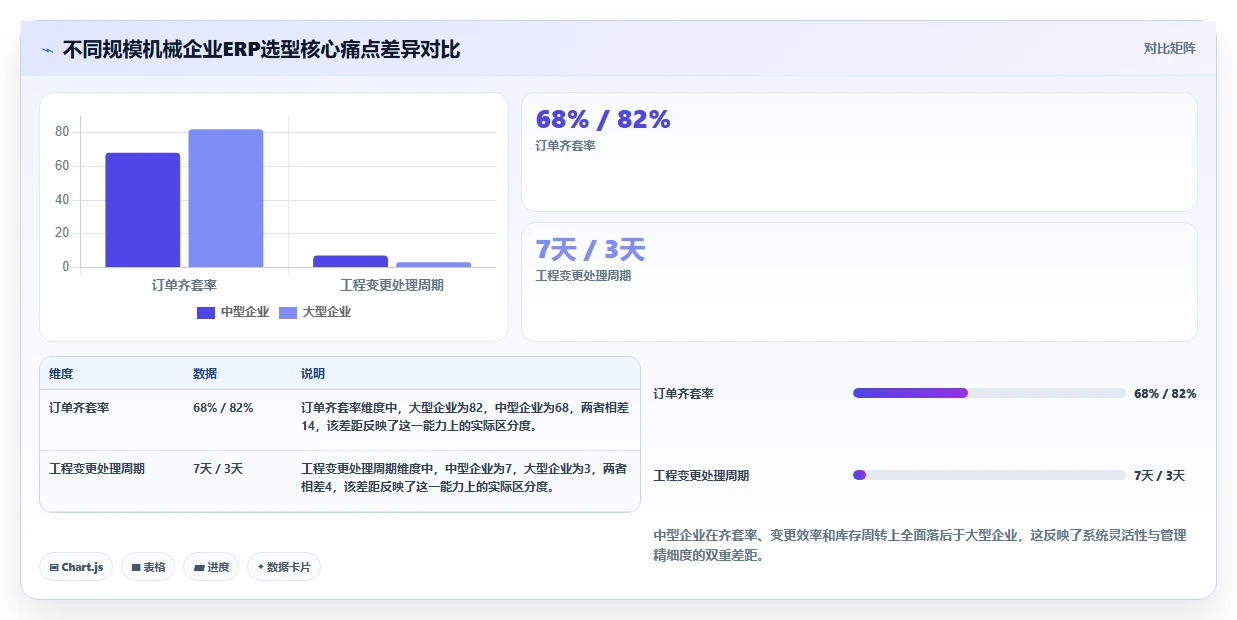Click the 7天 / 3天 value beside progress bar
Screen dimensions: 1237x620
[x=1159, y=476]
